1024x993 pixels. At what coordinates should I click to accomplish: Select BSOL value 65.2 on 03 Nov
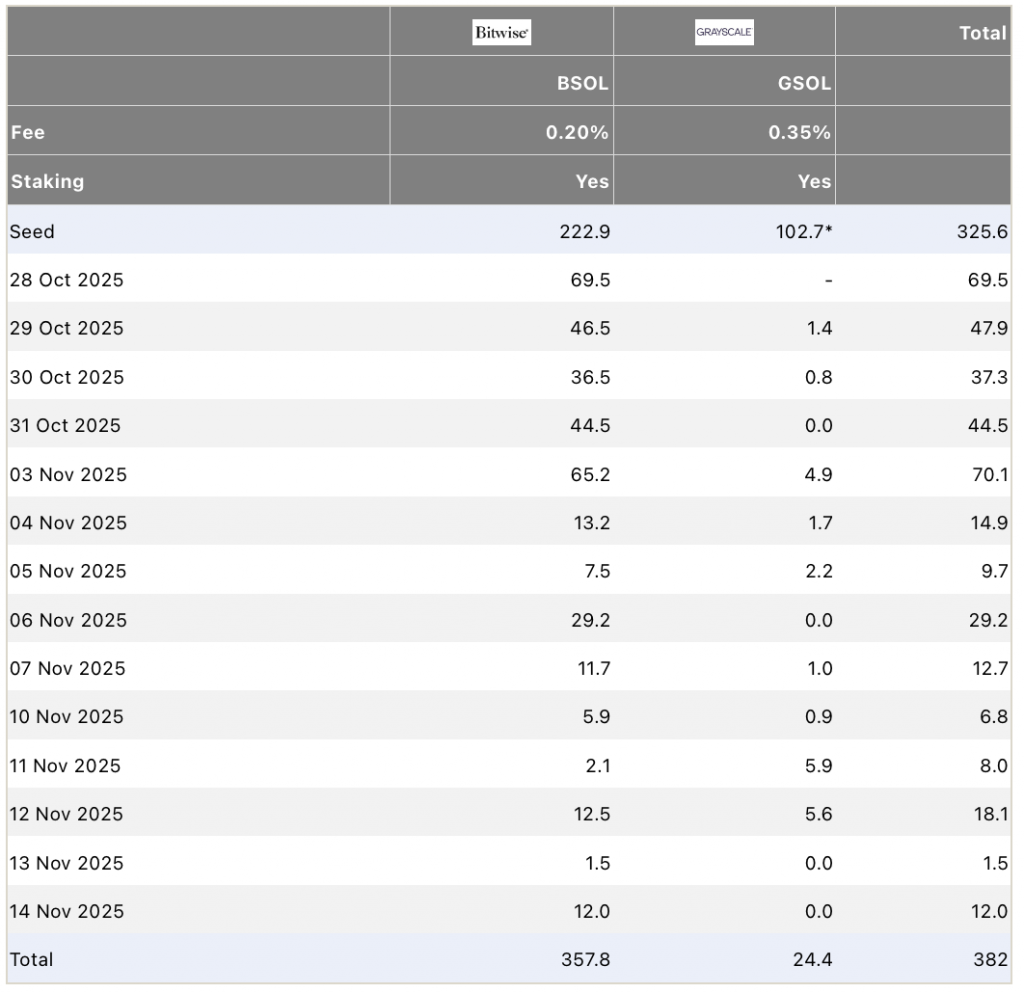[590, 474]
